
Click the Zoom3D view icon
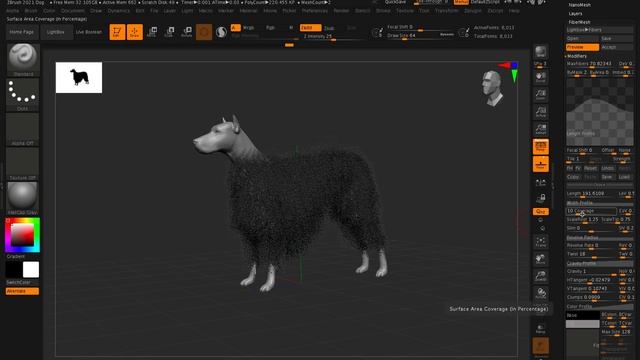tap(540, 276)
